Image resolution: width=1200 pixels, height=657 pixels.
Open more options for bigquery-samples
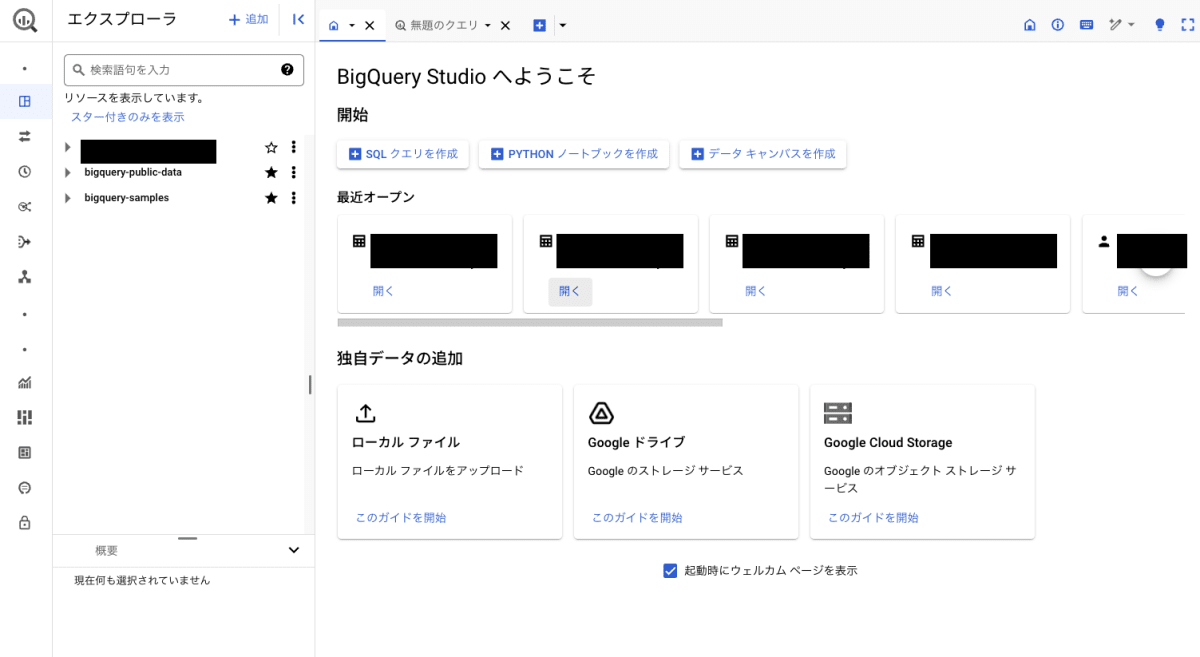(293, 198)
